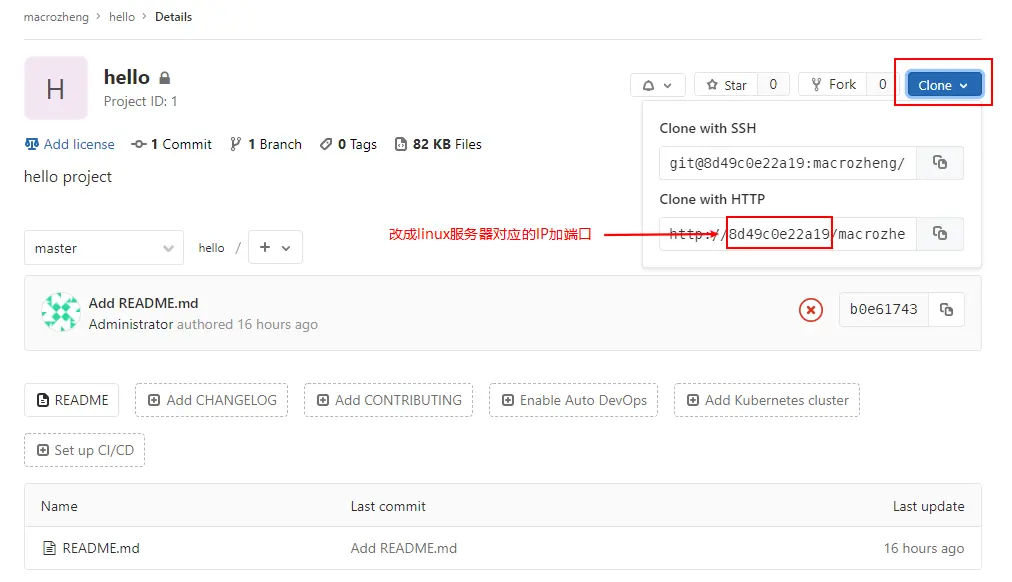Copy the SSH clone URL
The width and height of the screenshot is (1012, 582).
tap(940, 163)
